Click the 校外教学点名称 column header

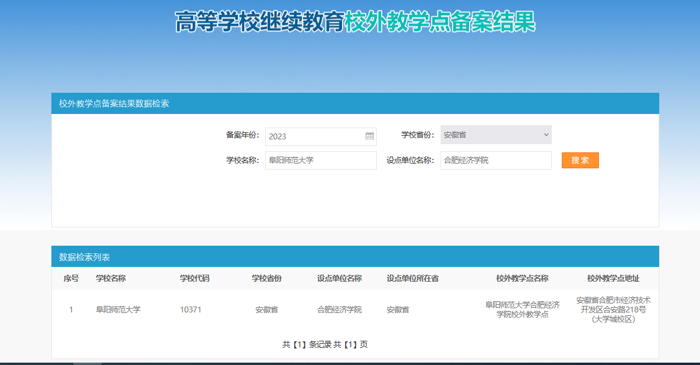tap(522, 278)
